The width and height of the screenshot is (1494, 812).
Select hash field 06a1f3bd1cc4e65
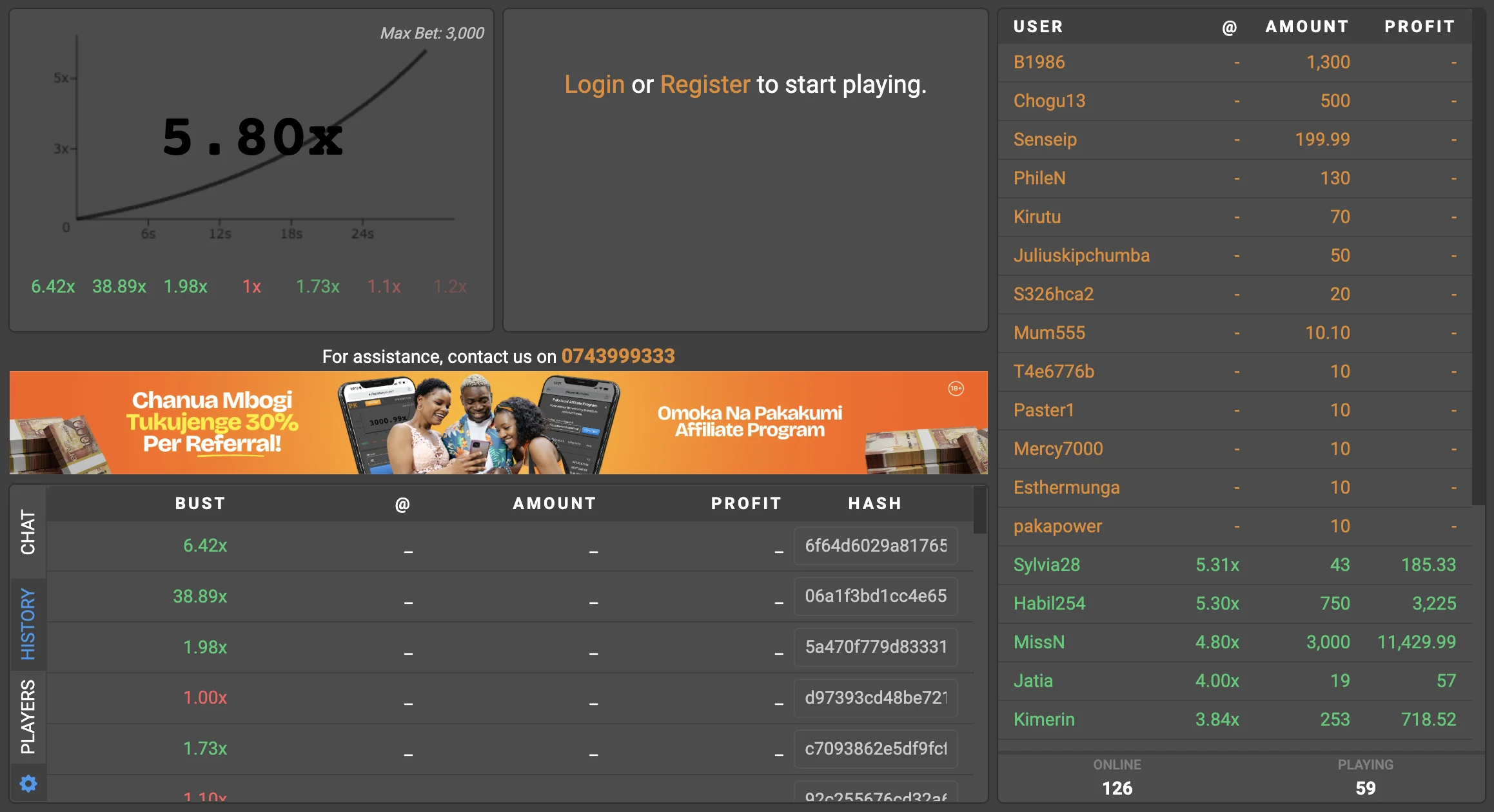click(x=876, y=596)
